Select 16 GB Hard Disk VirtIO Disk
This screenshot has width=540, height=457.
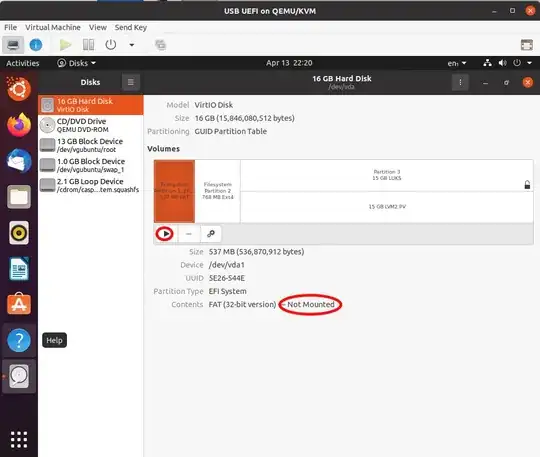point(91,105)
